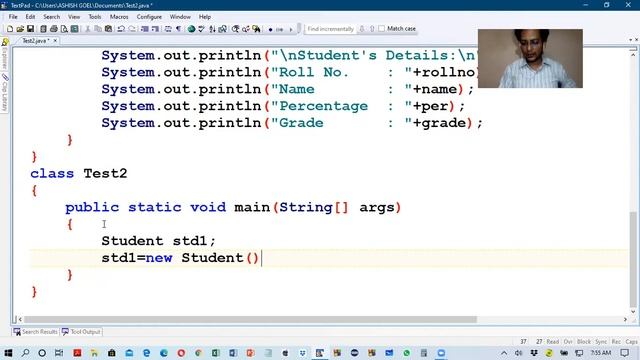Click the Manage Files toolbar icon
This screenshot has width=640, height=360.
[43, 29]
